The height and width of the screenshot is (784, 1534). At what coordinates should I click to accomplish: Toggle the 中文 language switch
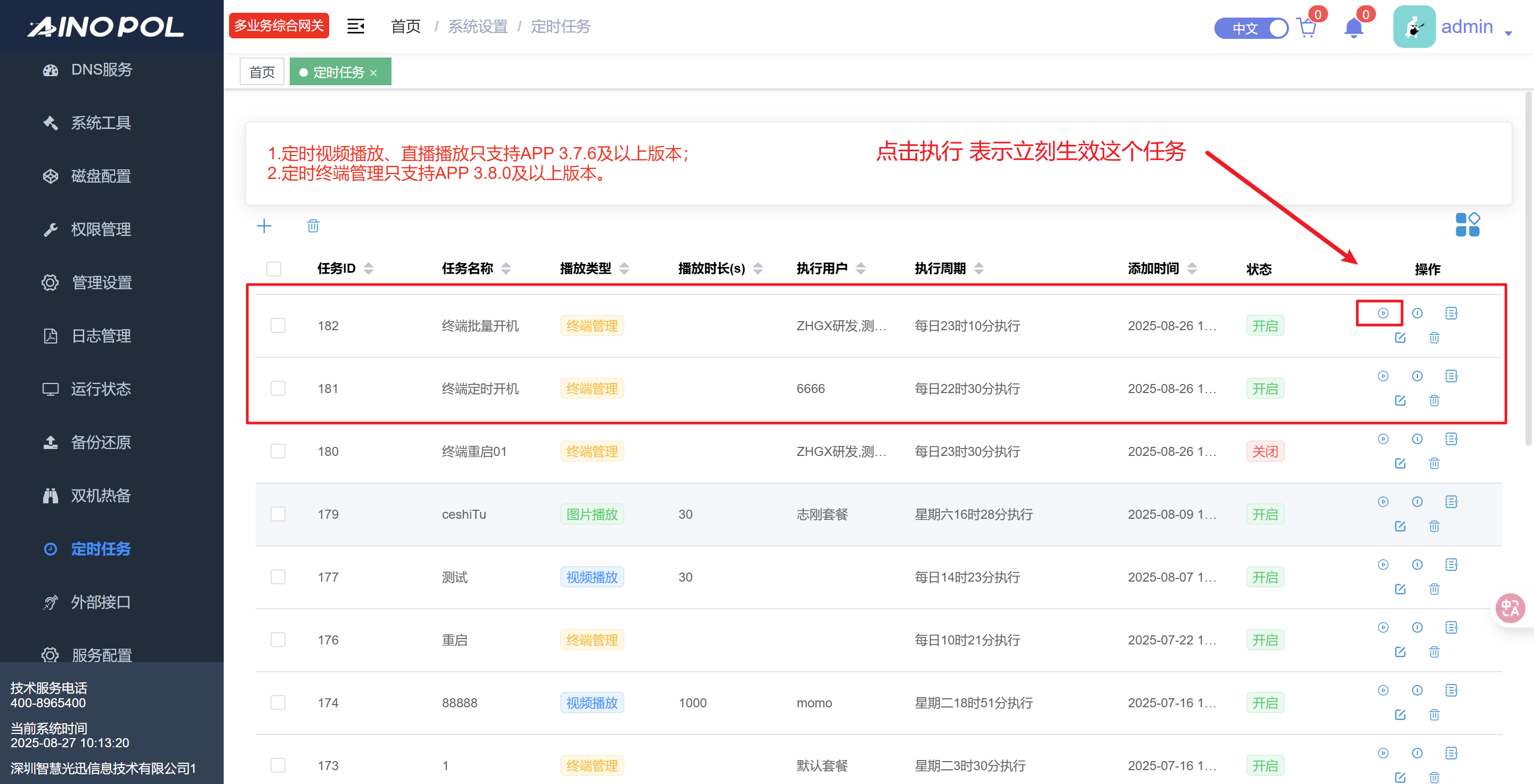coord(1251,28)
